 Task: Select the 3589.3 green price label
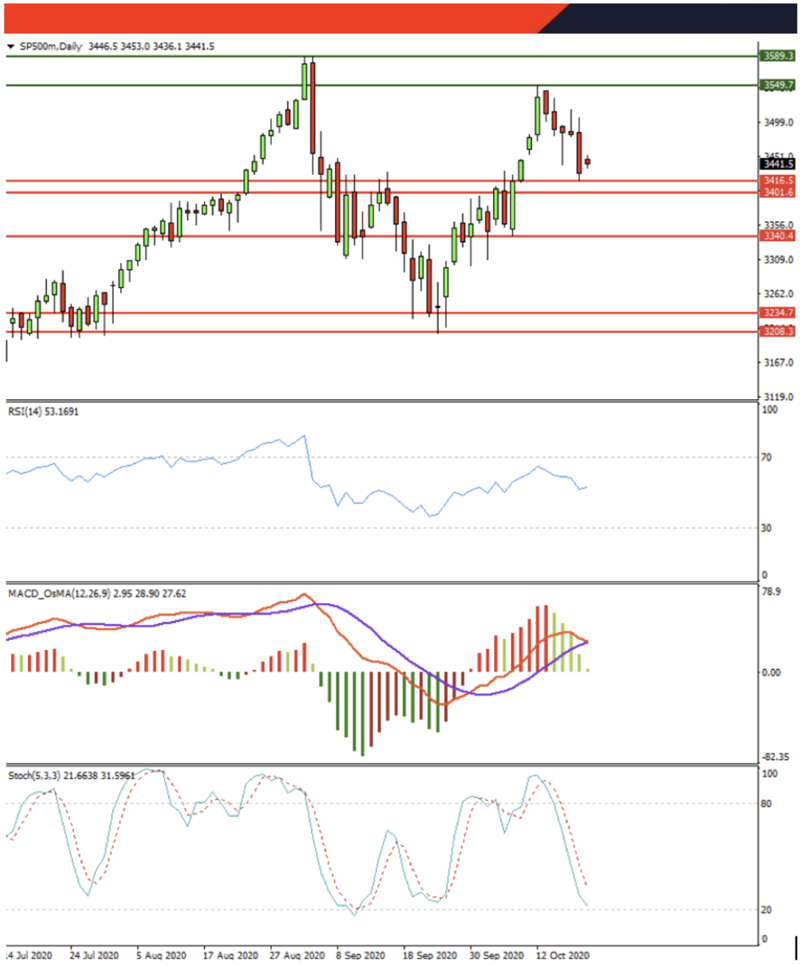tap(777, 57)
